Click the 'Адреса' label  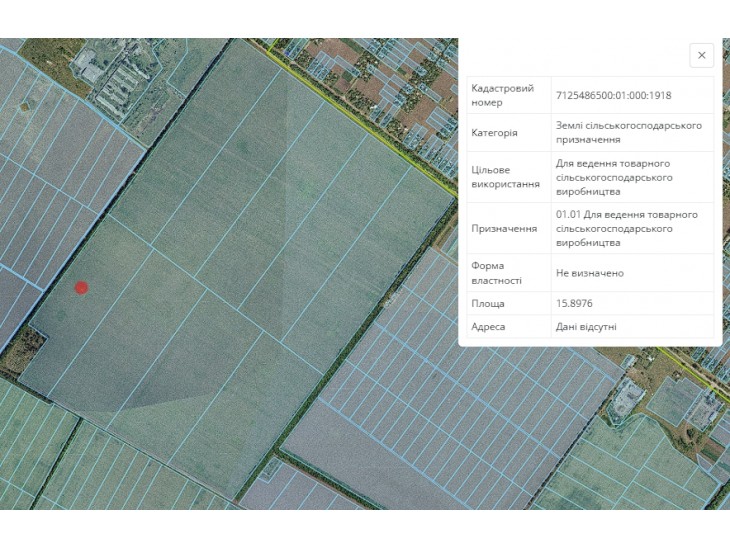[488, 326]
